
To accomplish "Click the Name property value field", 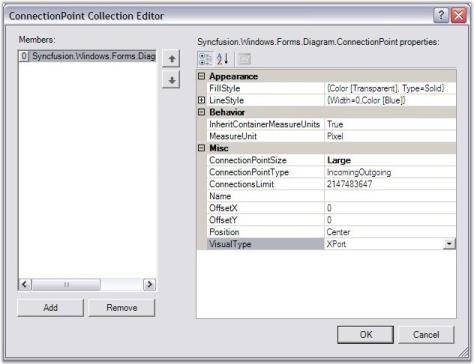I will pyautogui.click(x=390, y=196).
